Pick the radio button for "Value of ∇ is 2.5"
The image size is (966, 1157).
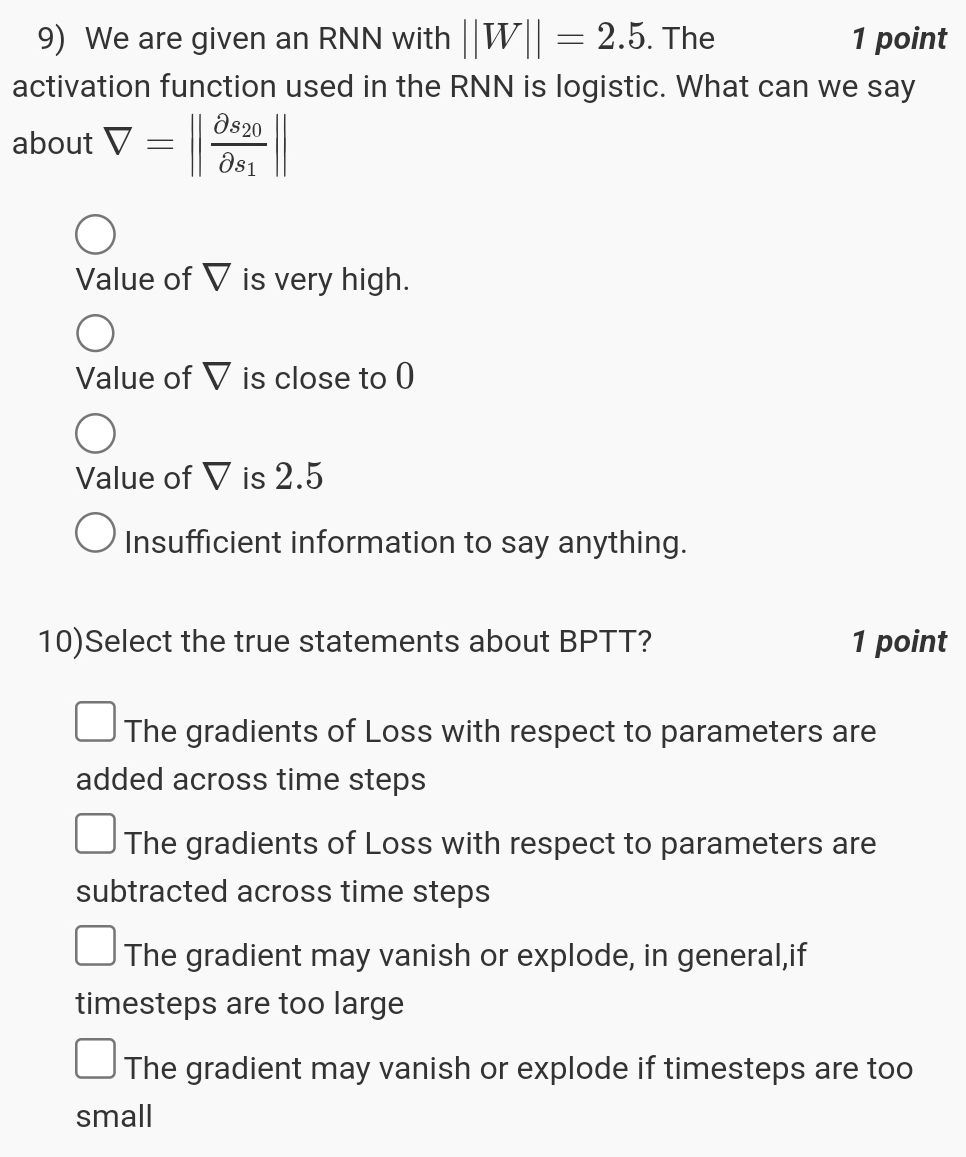click(94, 435)
